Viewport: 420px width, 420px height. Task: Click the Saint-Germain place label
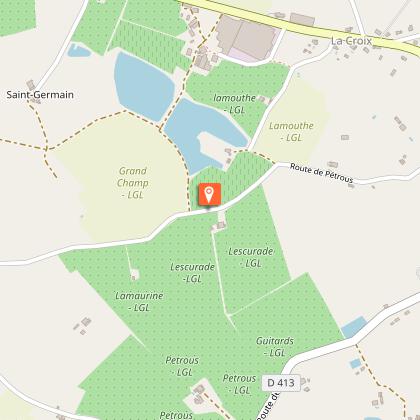[x=40, y=95]
